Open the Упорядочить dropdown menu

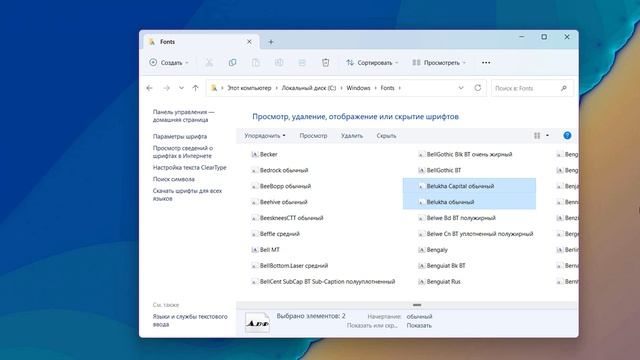click(x=265, y=136)
